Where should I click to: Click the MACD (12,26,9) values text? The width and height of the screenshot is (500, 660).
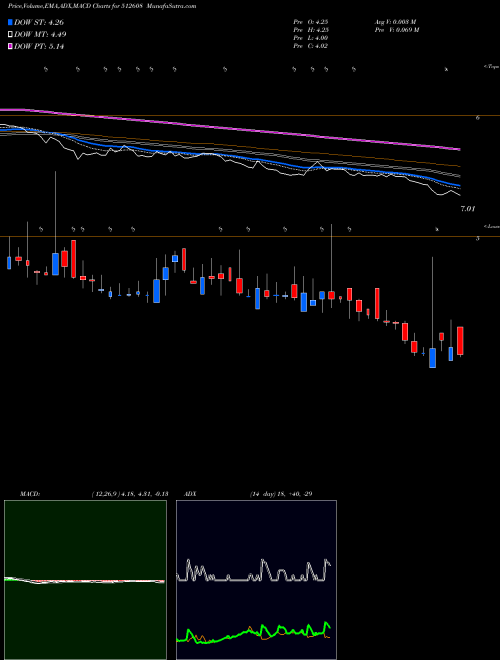click(x=130, y=494)
